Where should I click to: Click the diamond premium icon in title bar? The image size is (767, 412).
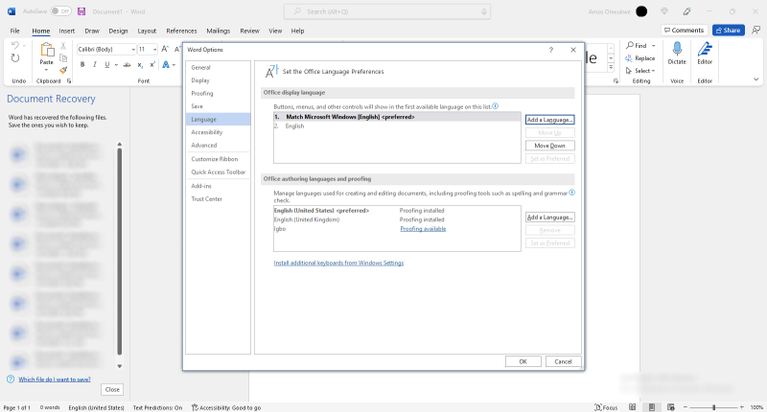click(664, 11)
